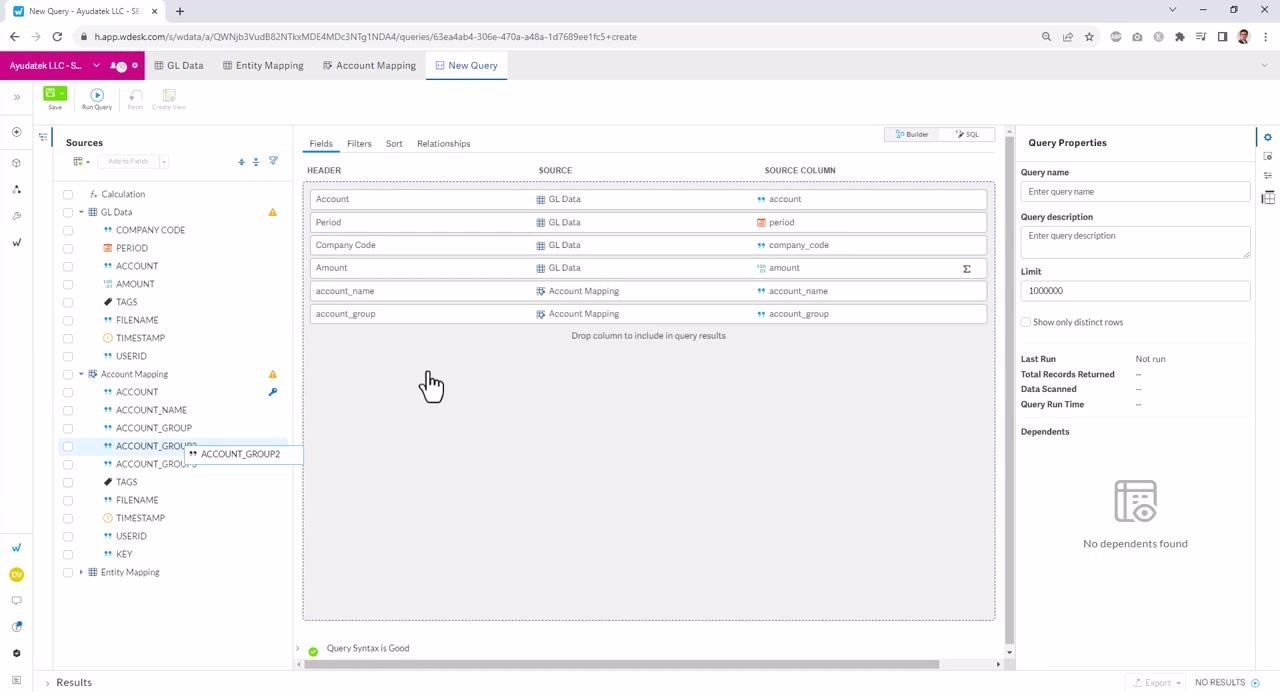The image size is (1280, 692).
Task: Expand the Query Syntax status chevron
Action: point(297,649)
